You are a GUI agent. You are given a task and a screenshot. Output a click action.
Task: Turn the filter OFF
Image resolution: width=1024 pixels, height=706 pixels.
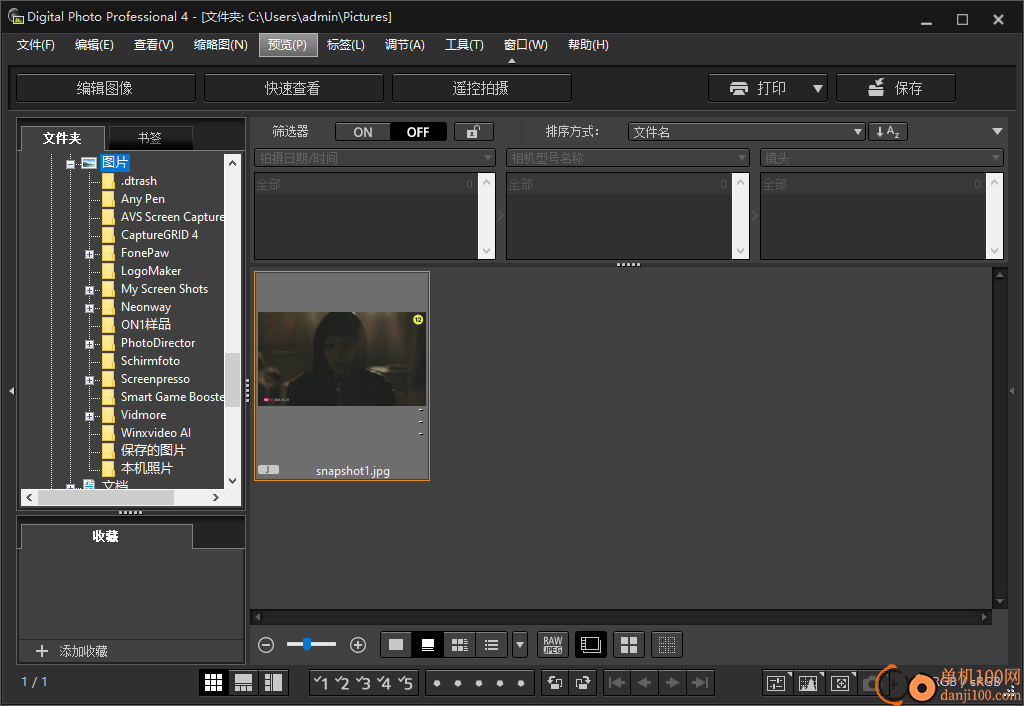(418, 132)
